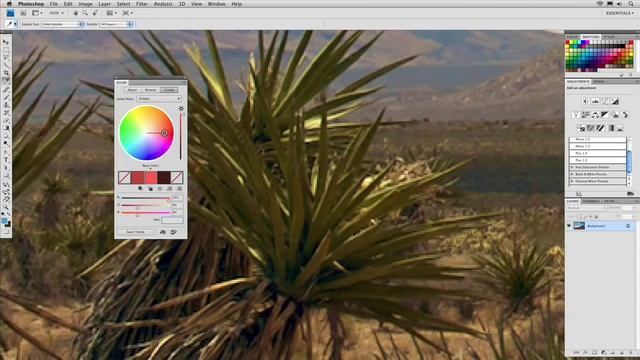Click the Rotate View icon in application bar
640x360 pixels.
[x=95, y=13]
